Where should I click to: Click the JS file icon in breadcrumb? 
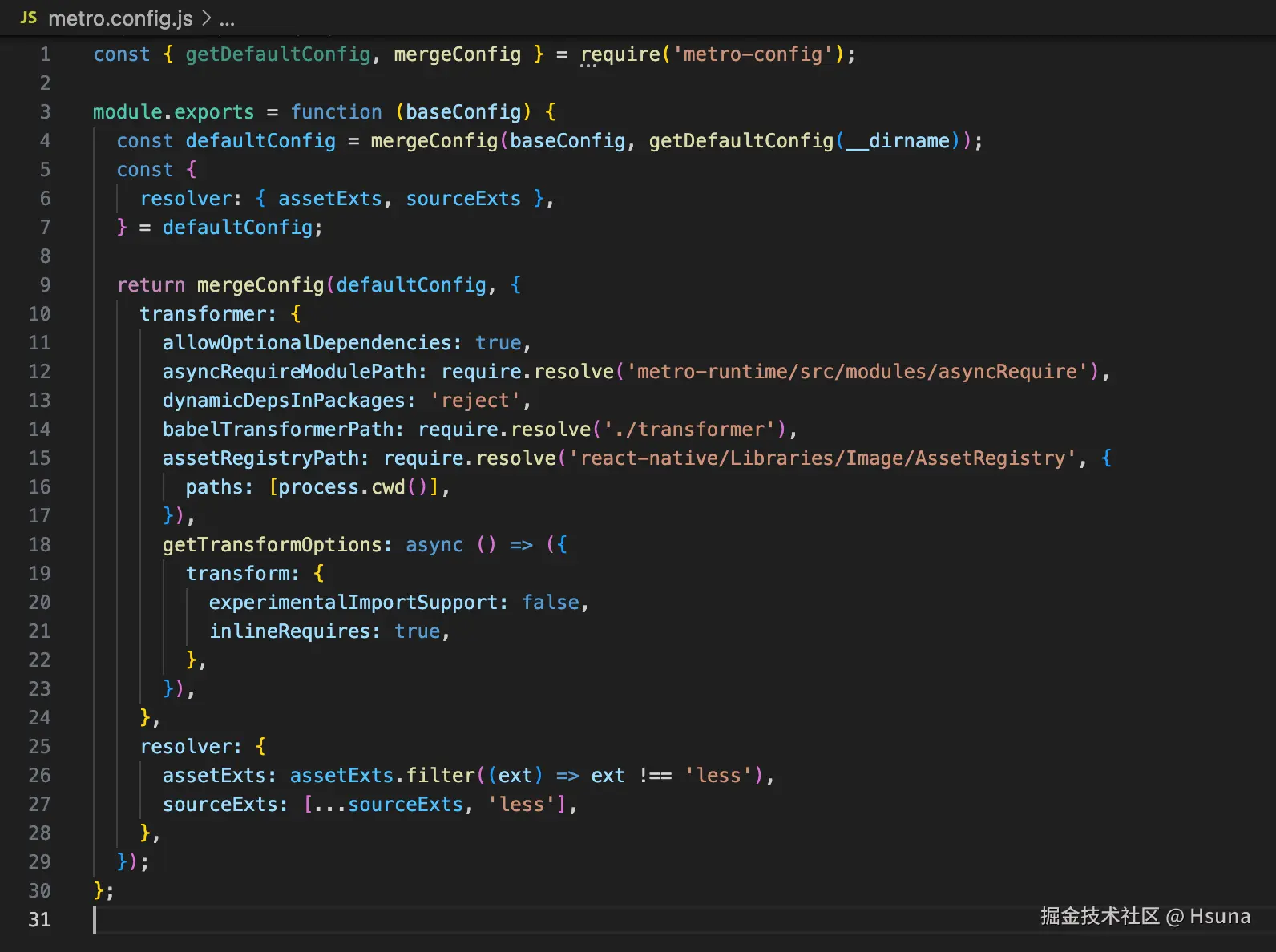point(28,18)
